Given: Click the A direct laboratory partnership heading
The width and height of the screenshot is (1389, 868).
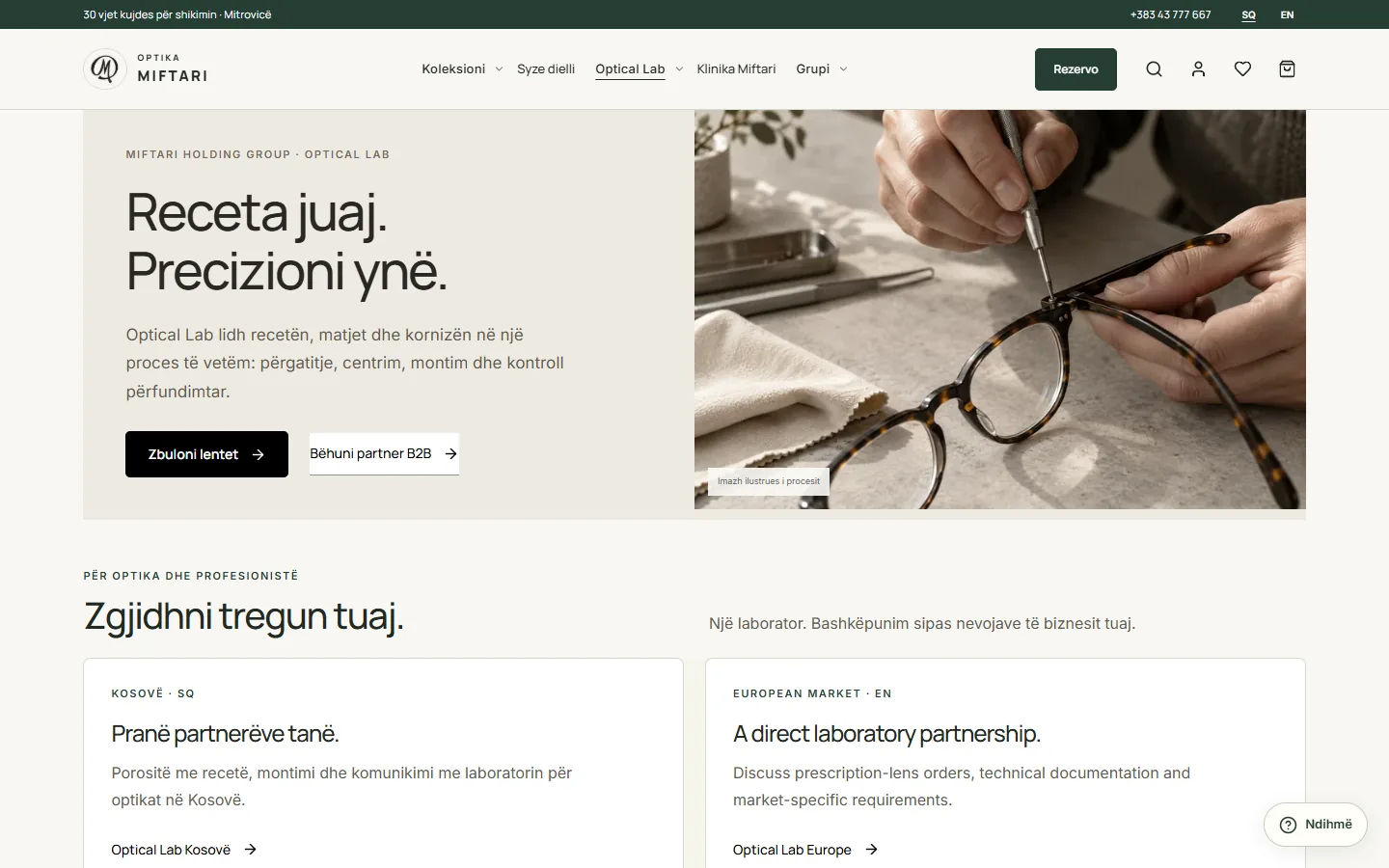Looking at the screenshot, I should point(886,734).
